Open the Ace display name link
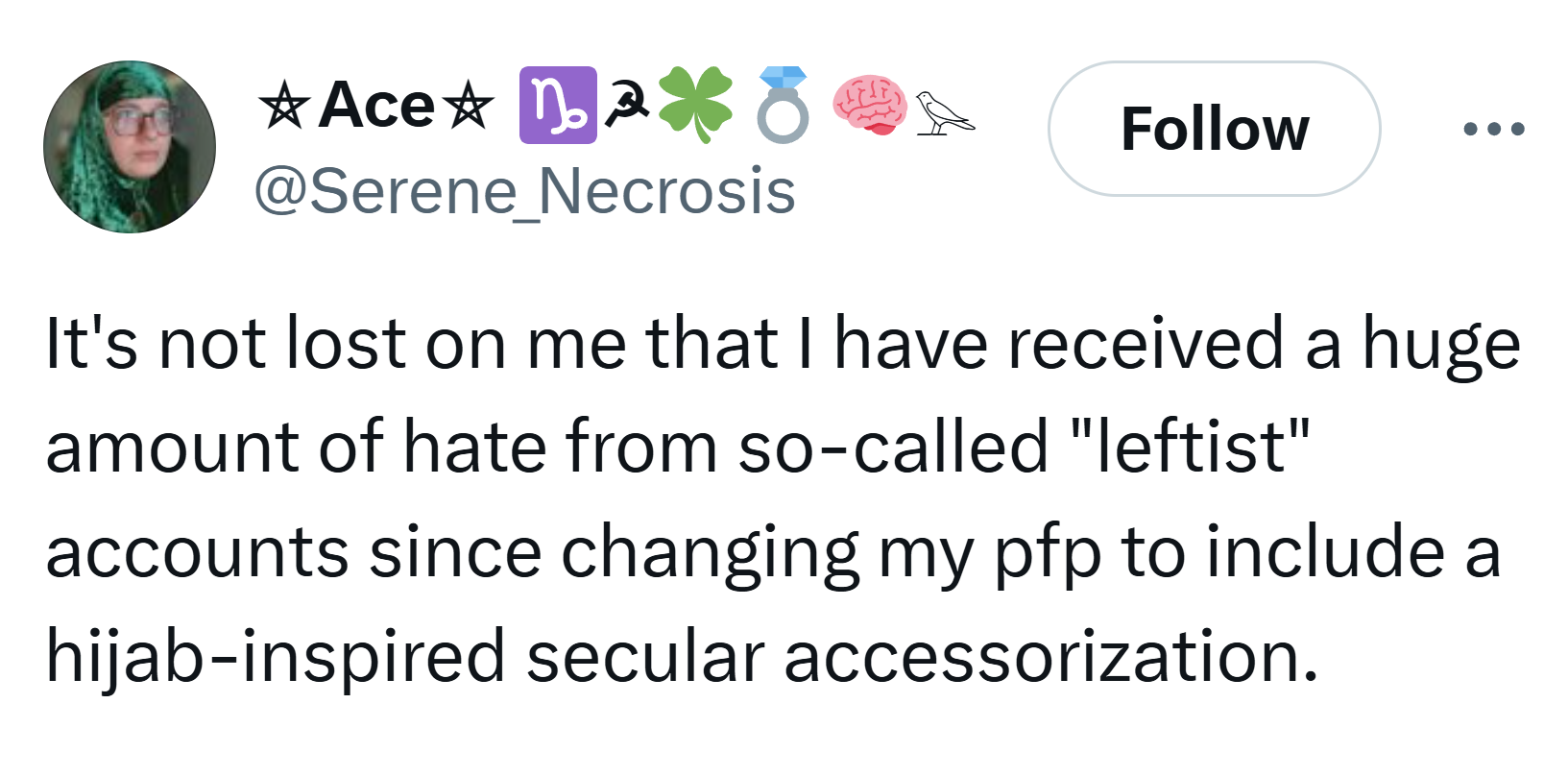Screen dimensions: 1568x776 click(x=376, y=106)
